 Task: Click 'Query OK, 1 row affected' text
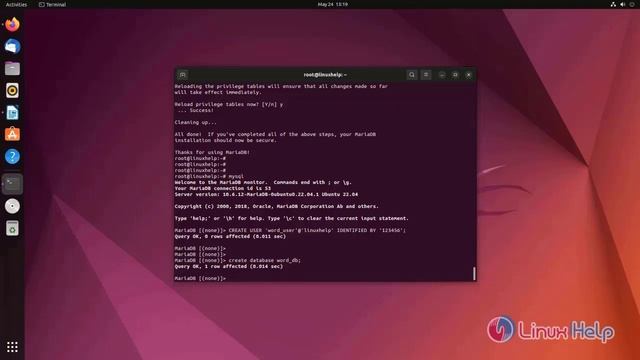coord(229,267)
